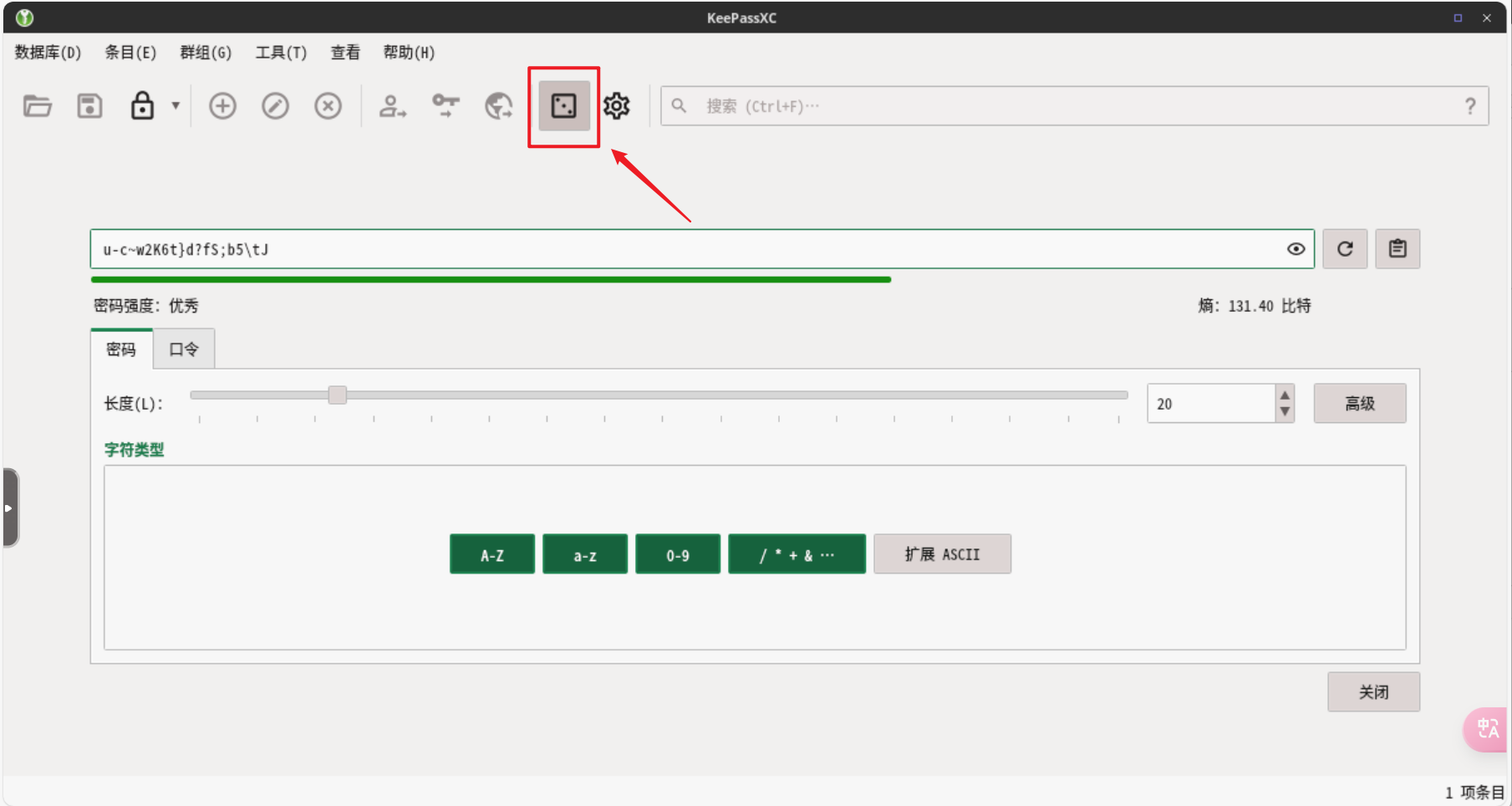Viewport: 1512px width, 806px height.
Task: Copy generated password to clipboard
Action: [x=1397, y=249]
